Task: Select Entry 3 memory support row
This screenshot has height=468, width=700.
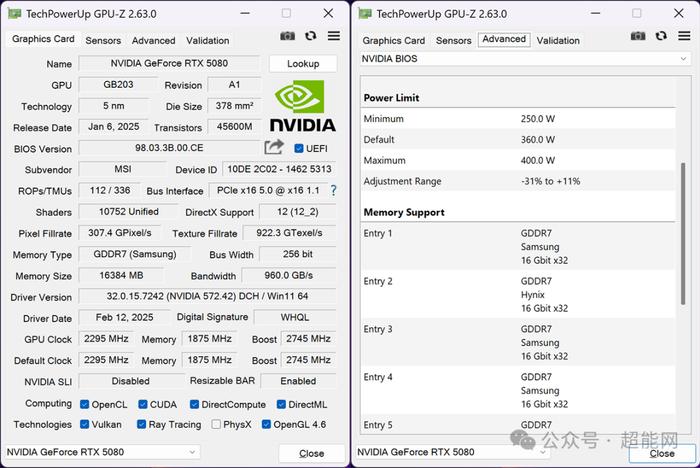Action: pyautogui.click(x=518, y=343)
